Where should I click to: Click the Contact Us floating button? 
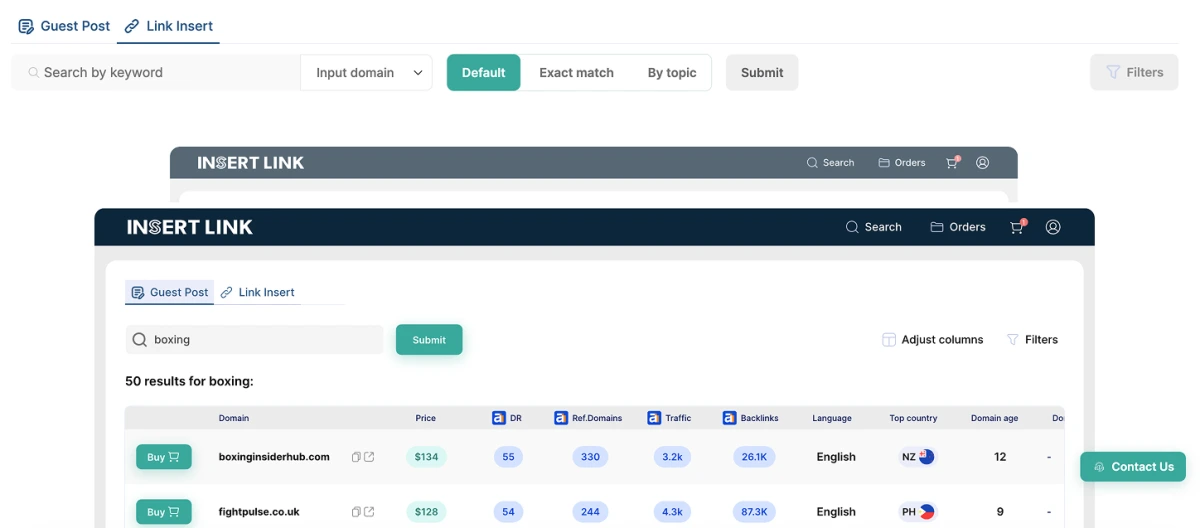(1133, 467)
